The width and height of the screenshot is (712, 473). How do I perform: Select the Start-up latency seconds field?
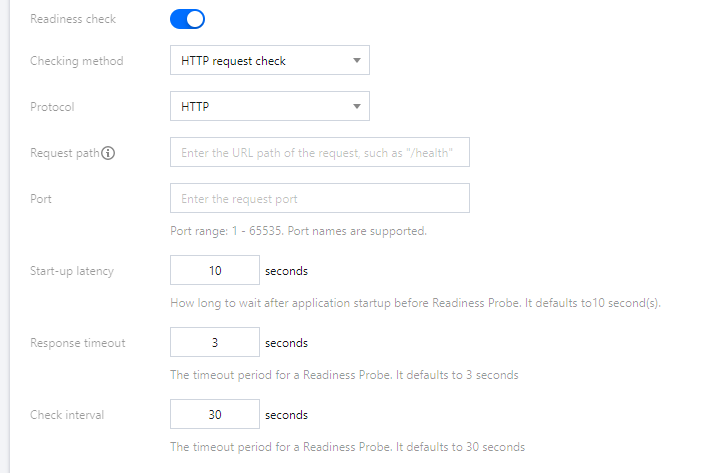point(215,271)
